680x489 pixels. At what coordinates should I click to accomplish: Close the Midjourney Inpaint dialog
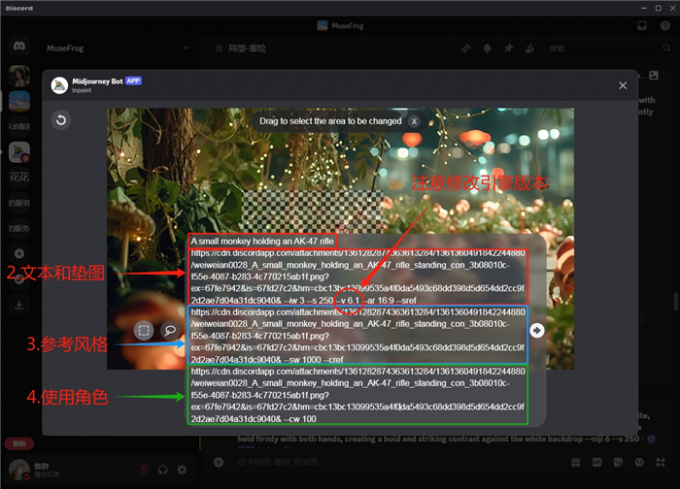pos(623,85)
